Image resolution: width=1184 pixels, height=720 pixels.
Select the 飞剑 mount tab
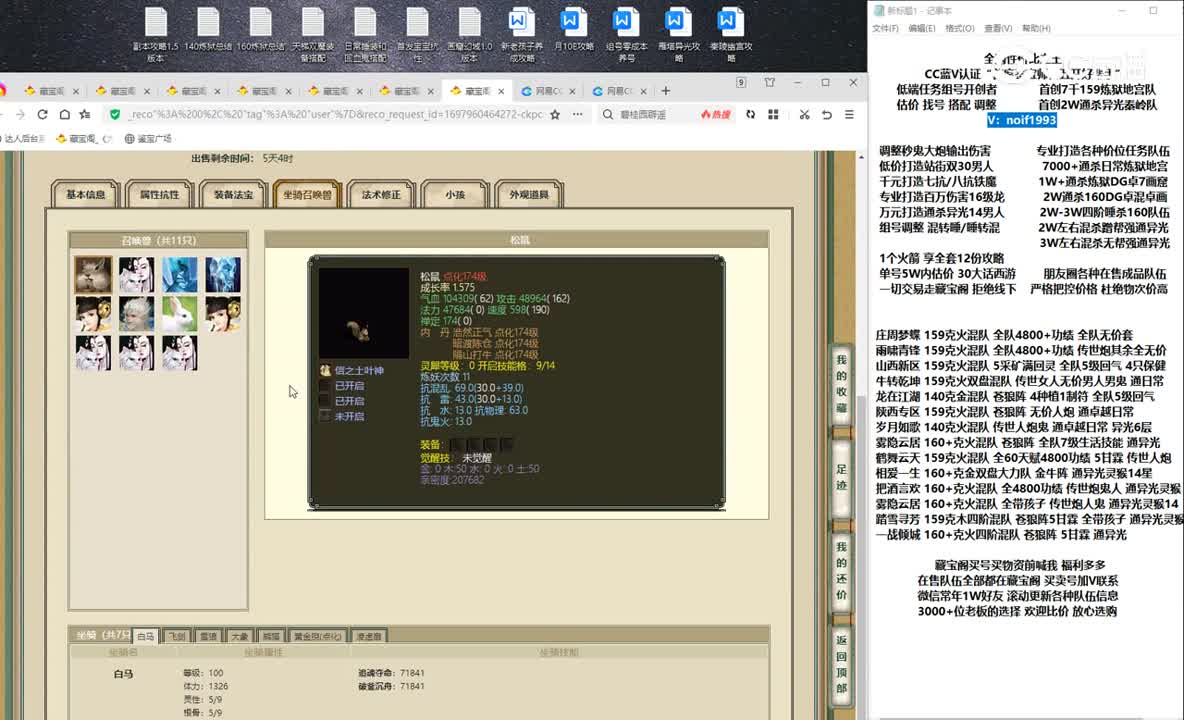[x=177, y=636]
